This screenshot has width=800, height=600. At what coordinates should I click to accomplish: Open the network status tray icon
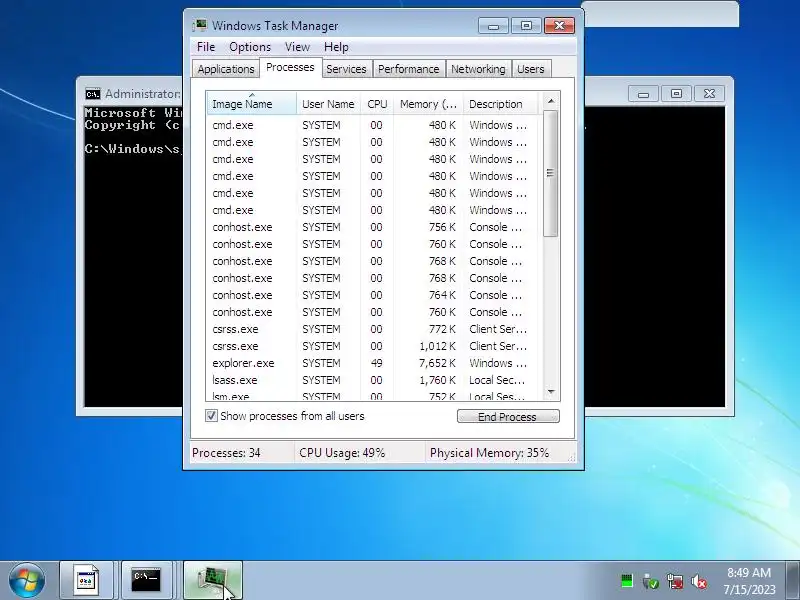click(x=674, y=581)
